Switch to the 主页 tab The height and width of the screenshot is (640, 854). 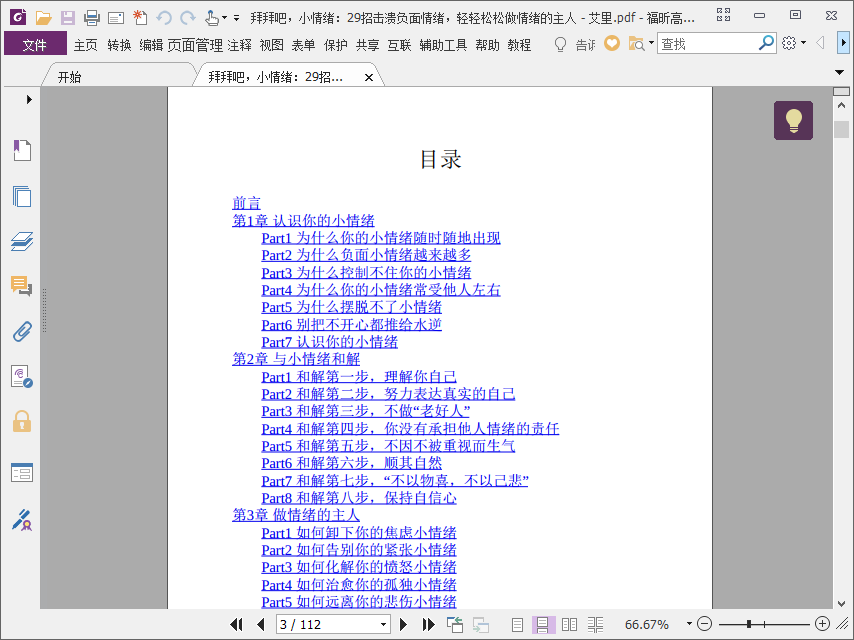(x=86, y=45)
